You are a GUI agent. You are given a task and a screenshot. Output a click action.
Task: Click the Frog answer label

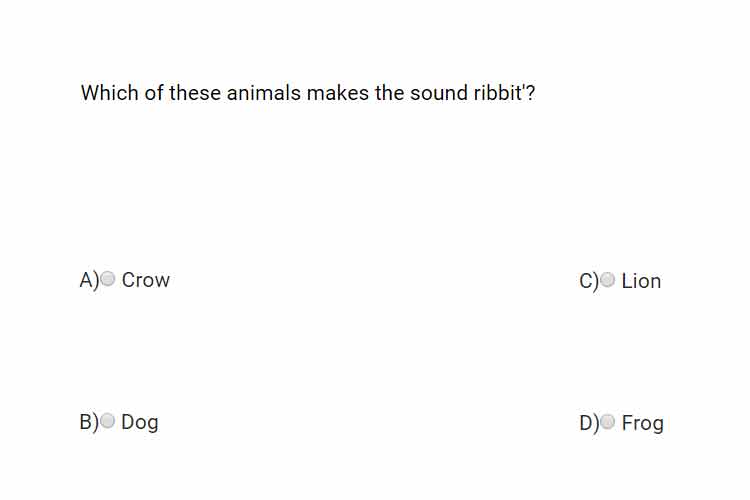click(x=642, y=424)
